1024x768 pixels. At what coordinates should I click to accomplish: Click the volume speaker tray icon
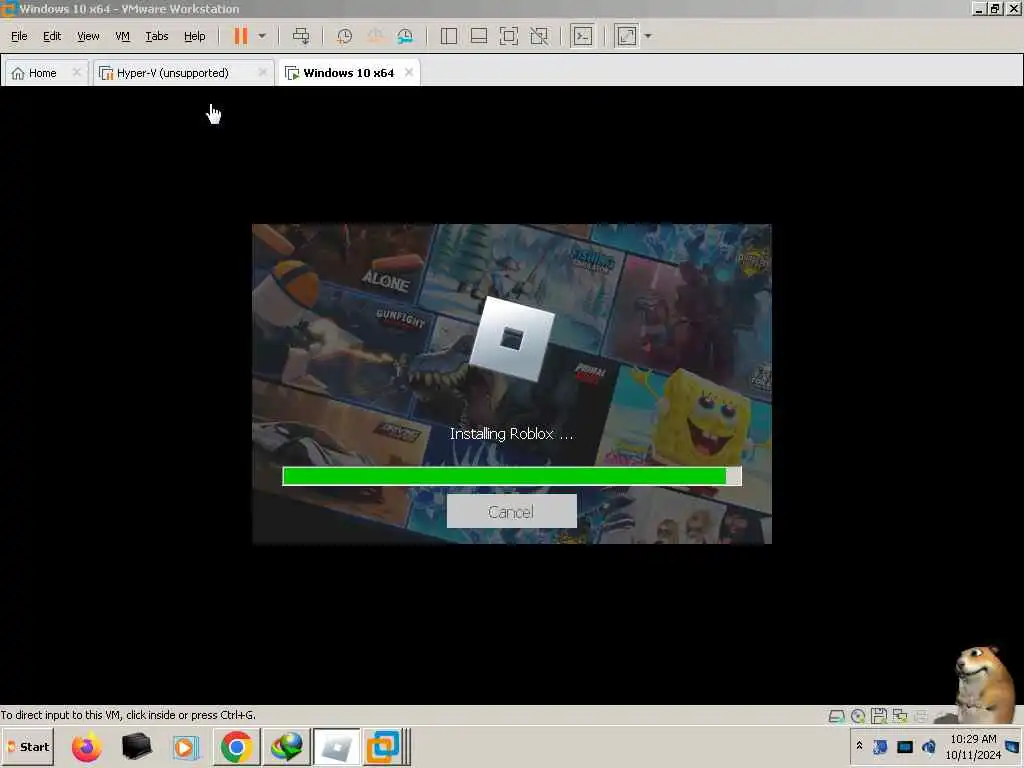929,746
